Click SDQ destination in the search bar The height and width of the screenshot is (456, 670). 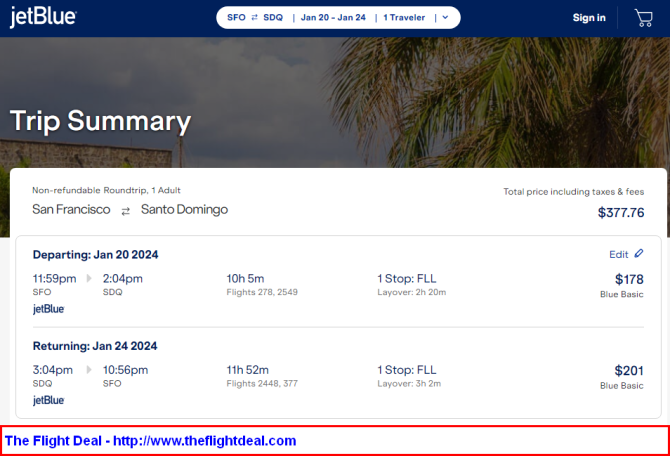click(x=273, y=18)
